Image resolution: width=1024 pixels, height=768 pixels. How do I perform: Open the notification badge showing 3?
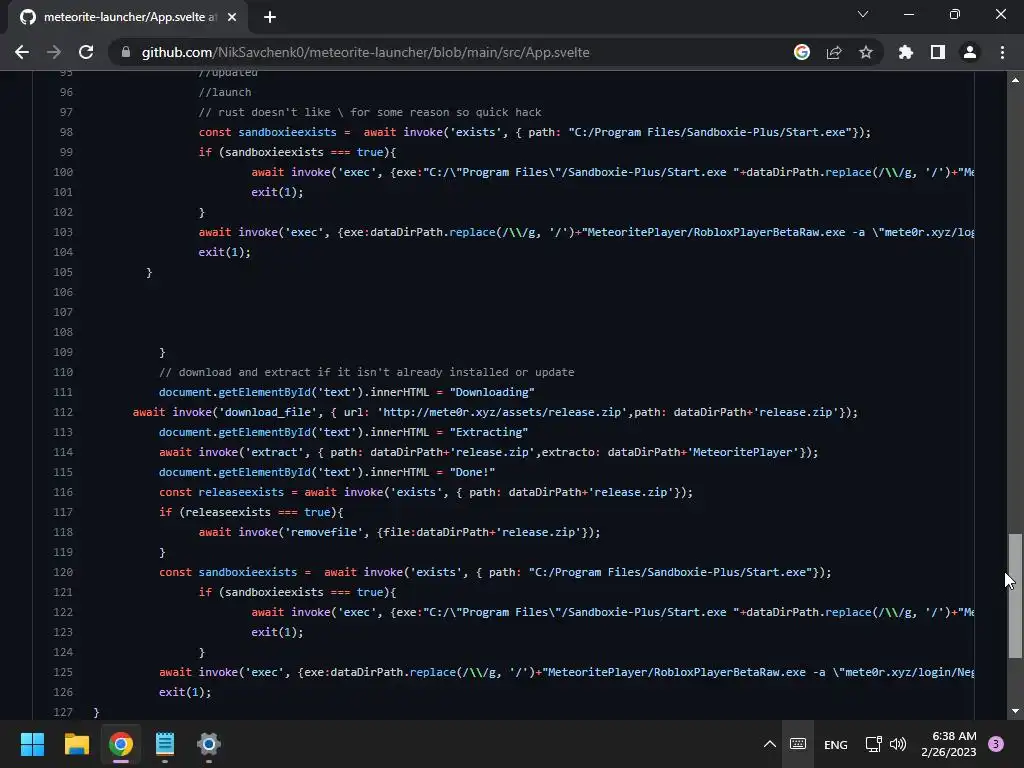coord(996,744)
